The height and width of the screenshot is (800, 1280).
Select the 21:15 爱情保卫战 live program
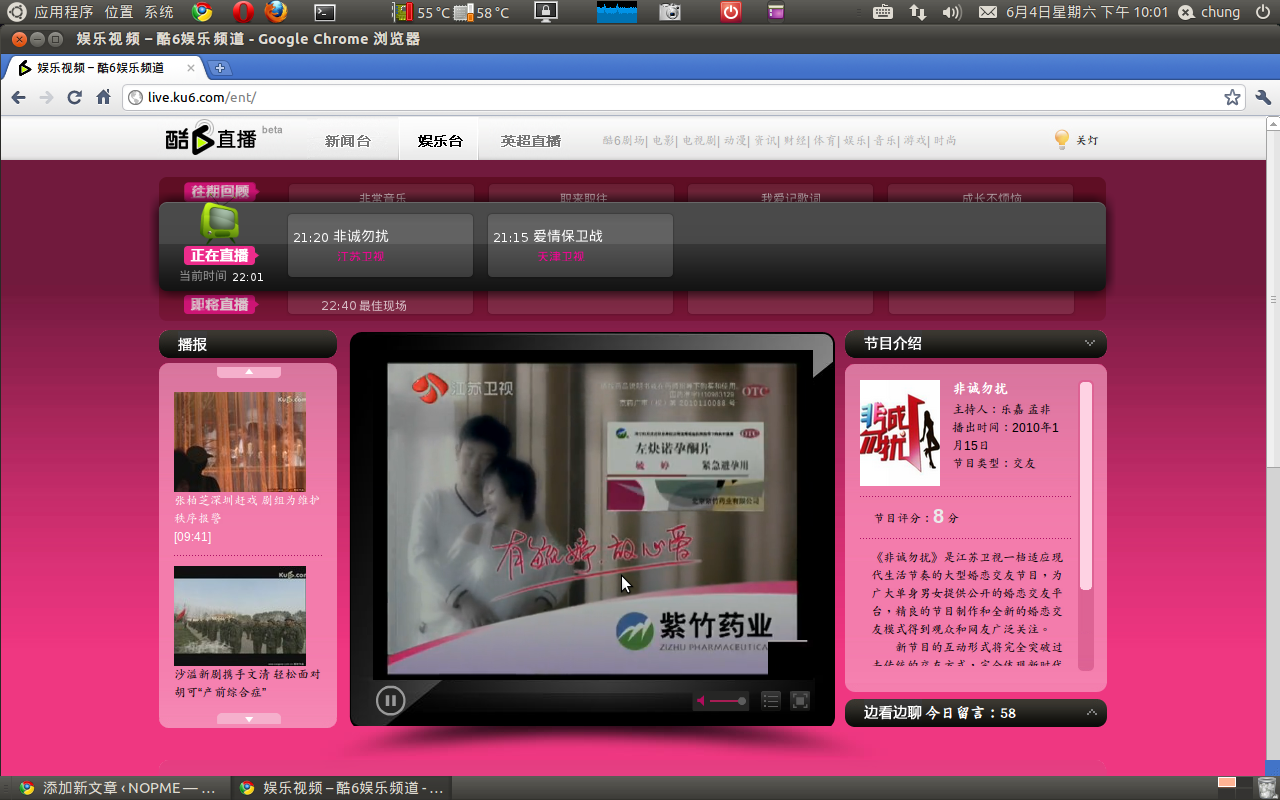click(580, 245)
